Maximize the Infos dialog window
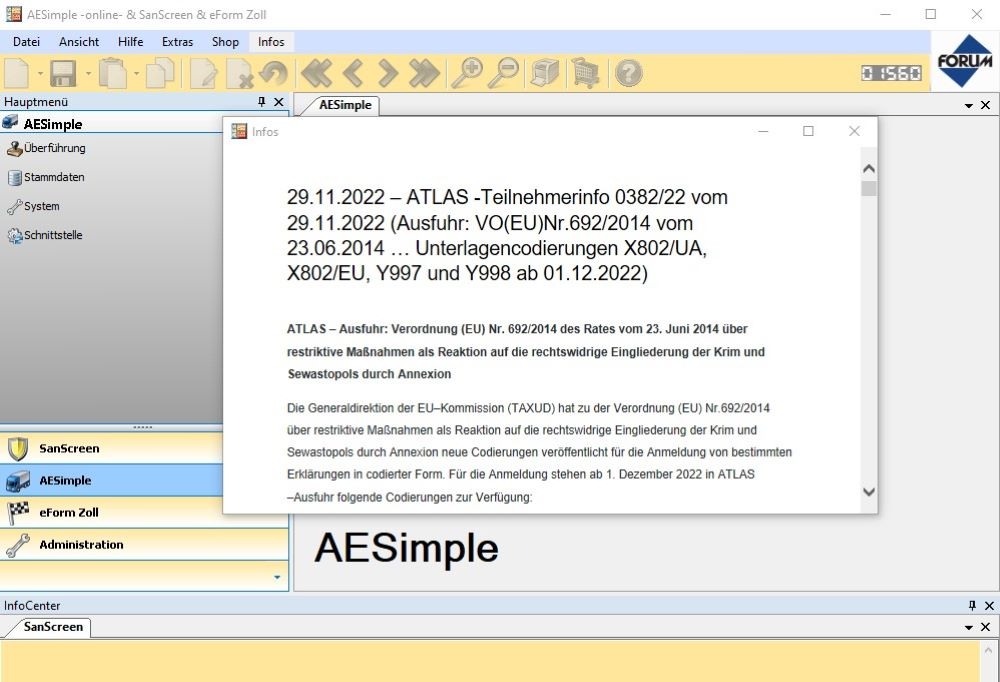This screenshot has width=1000, height=682. pos(808,131)
